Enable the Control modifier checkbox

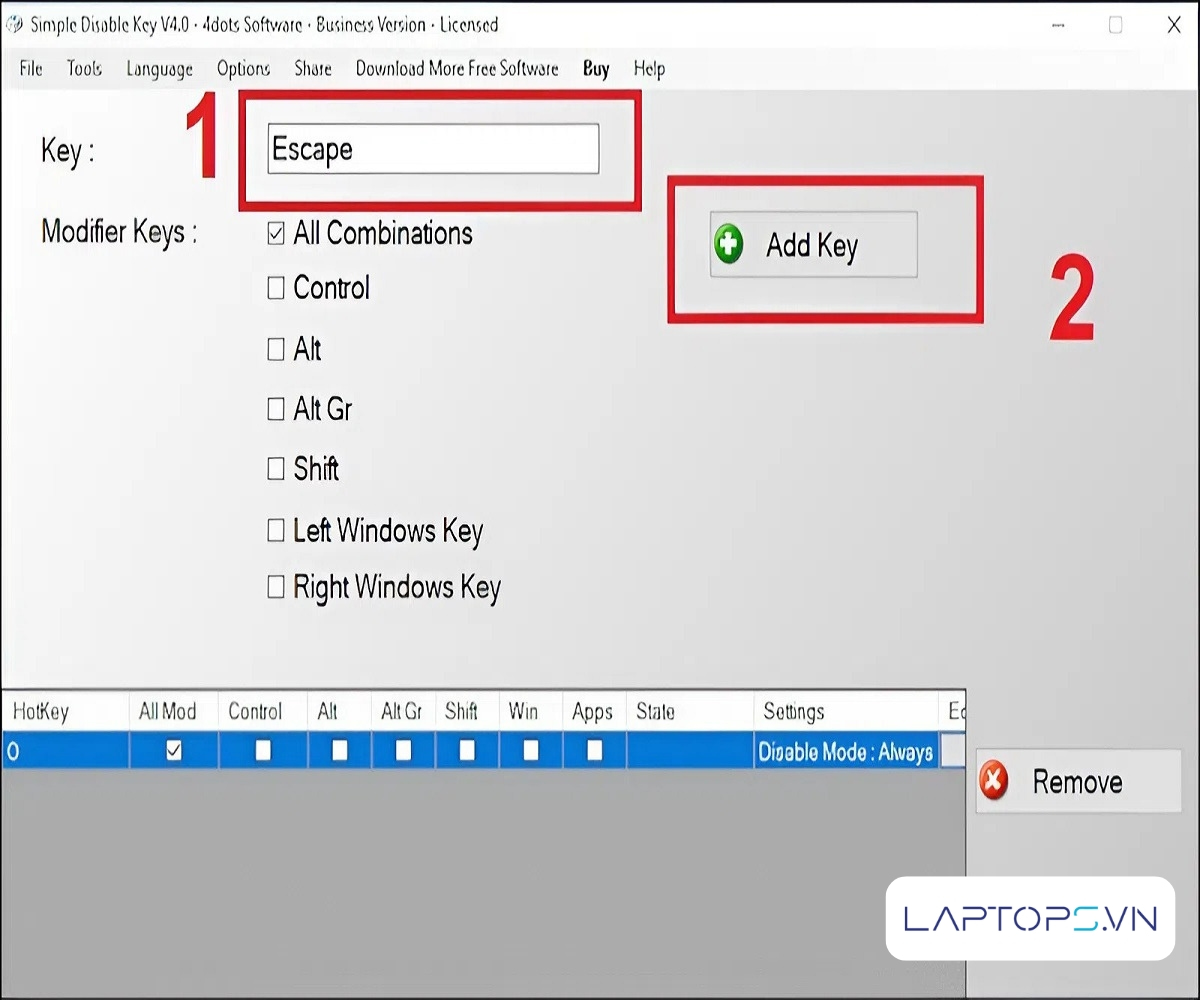coord(276,289)
